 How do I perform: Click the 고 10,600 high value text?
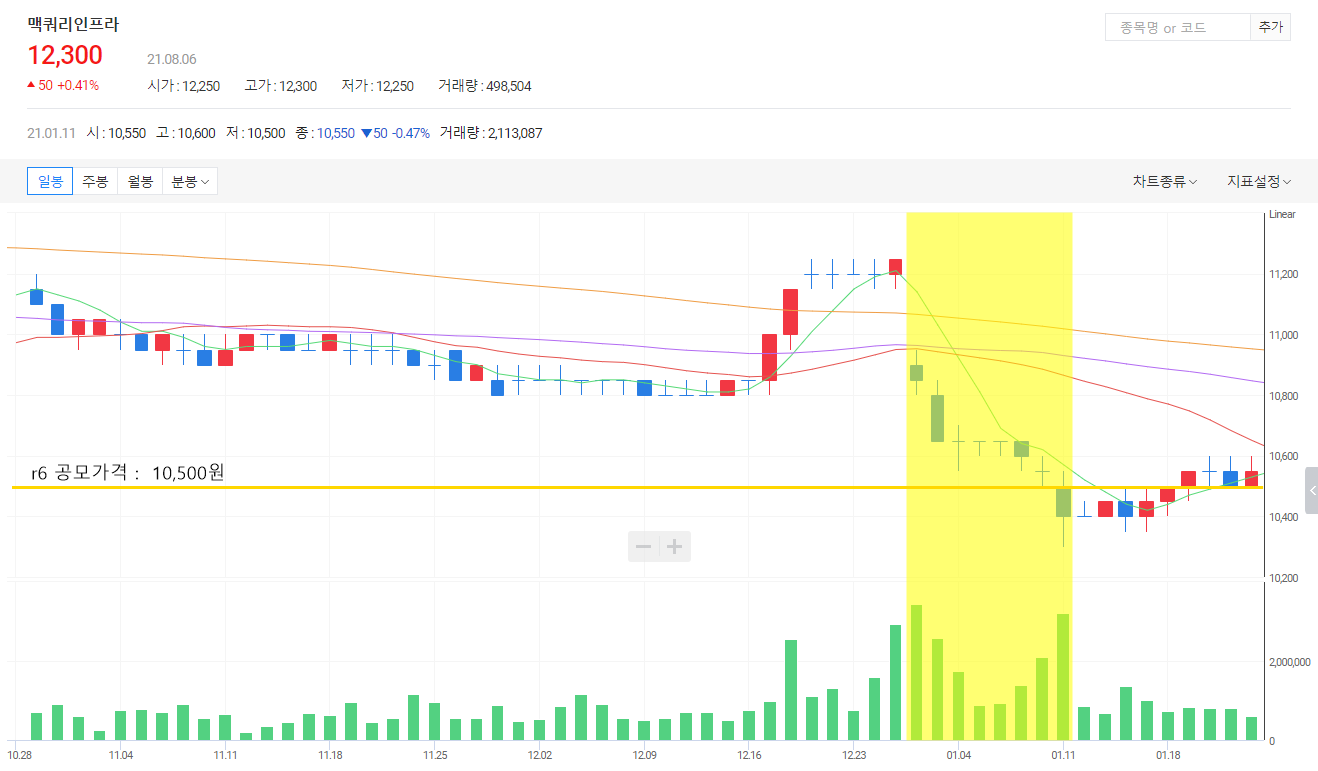(185, 133)
